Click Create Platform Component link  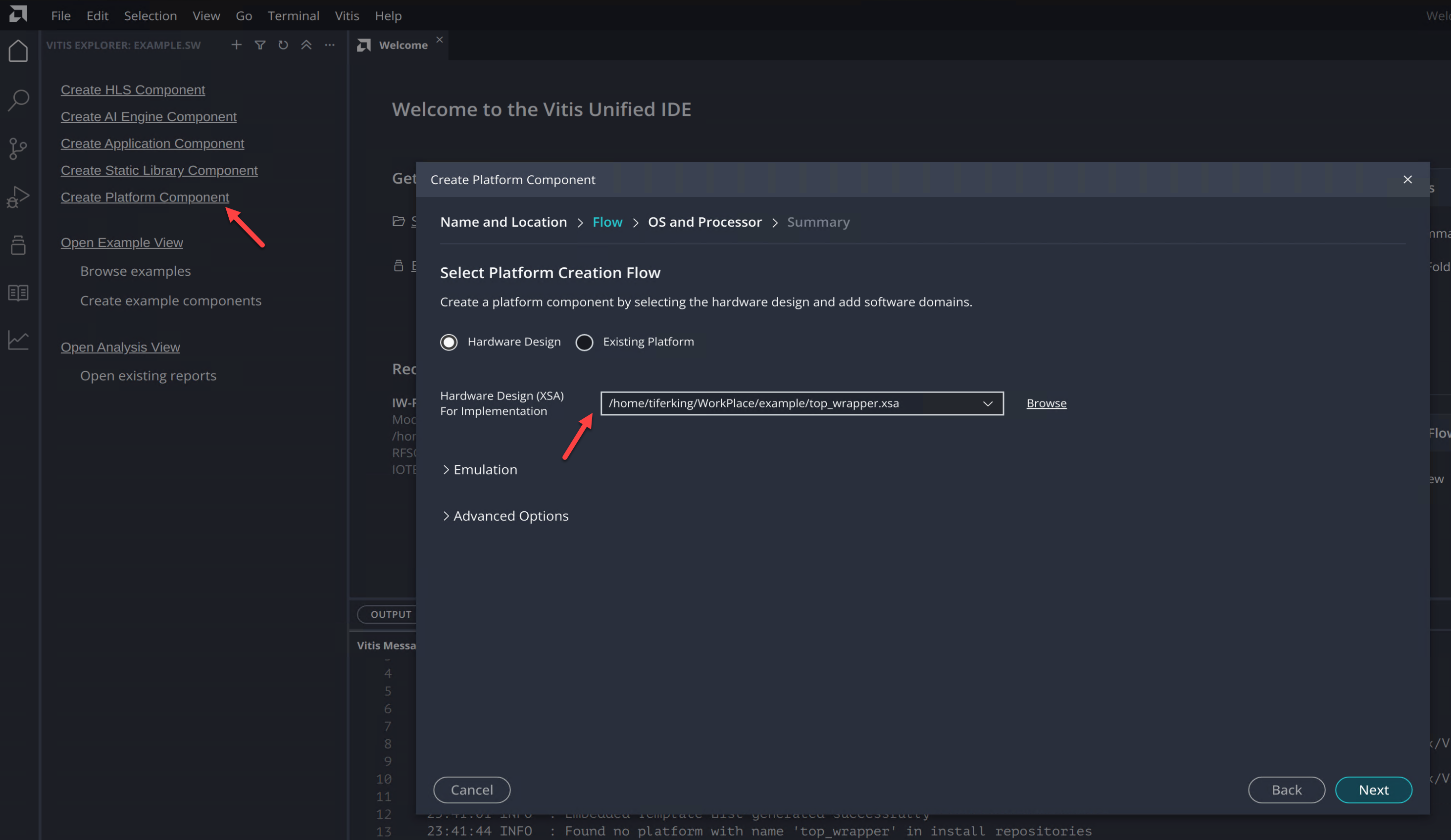(145, 198)
